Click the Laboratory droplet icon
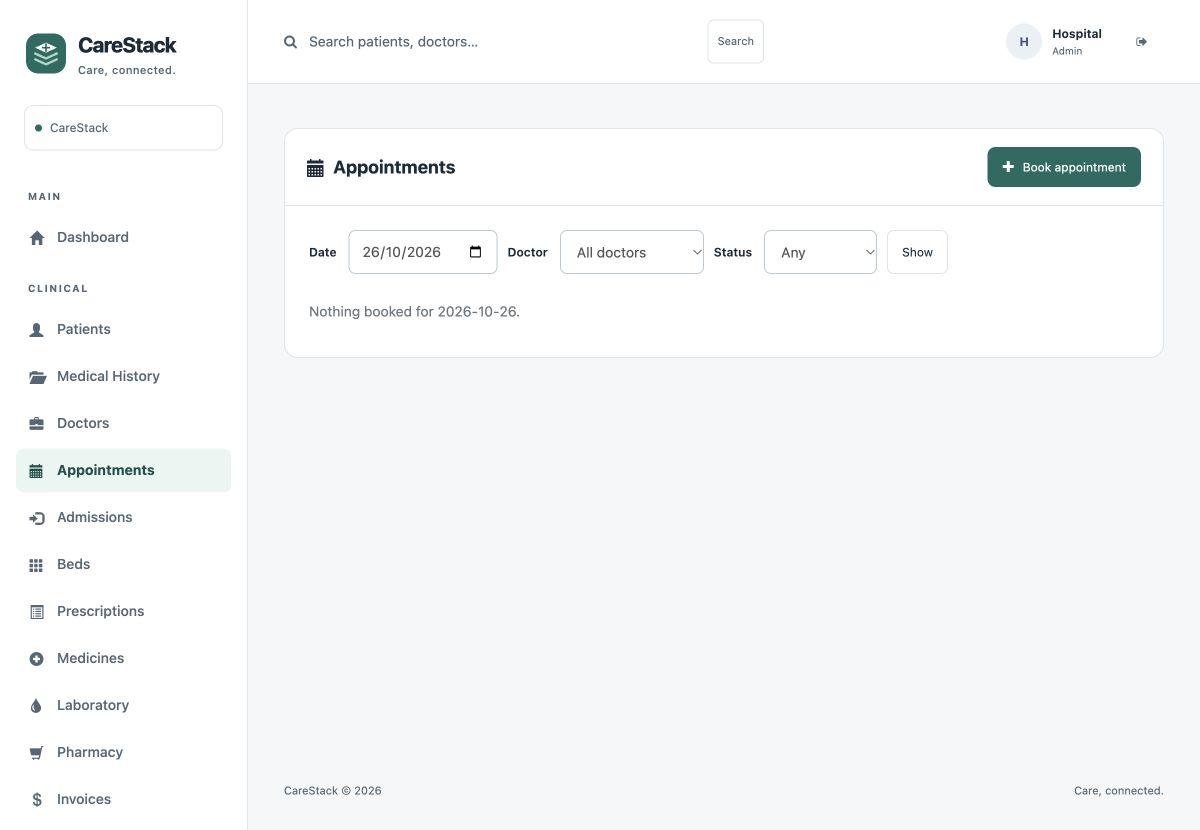 pyautogui.click(x=37, y=706)
